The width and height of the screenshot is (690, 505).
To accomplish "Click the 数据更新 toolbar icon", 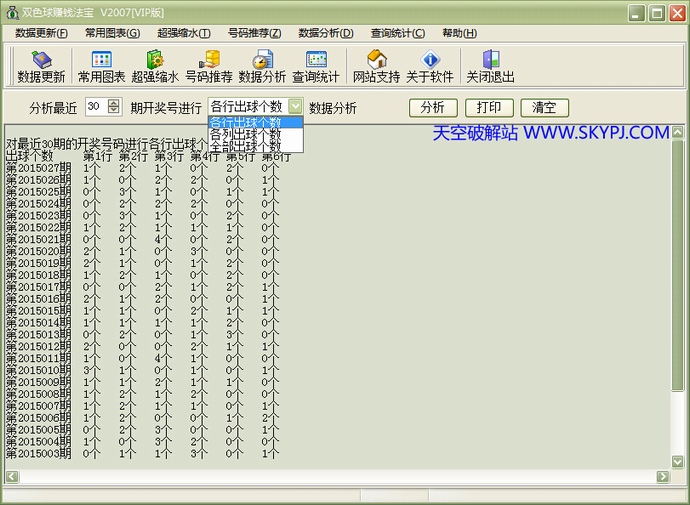I will pos(41,66).
